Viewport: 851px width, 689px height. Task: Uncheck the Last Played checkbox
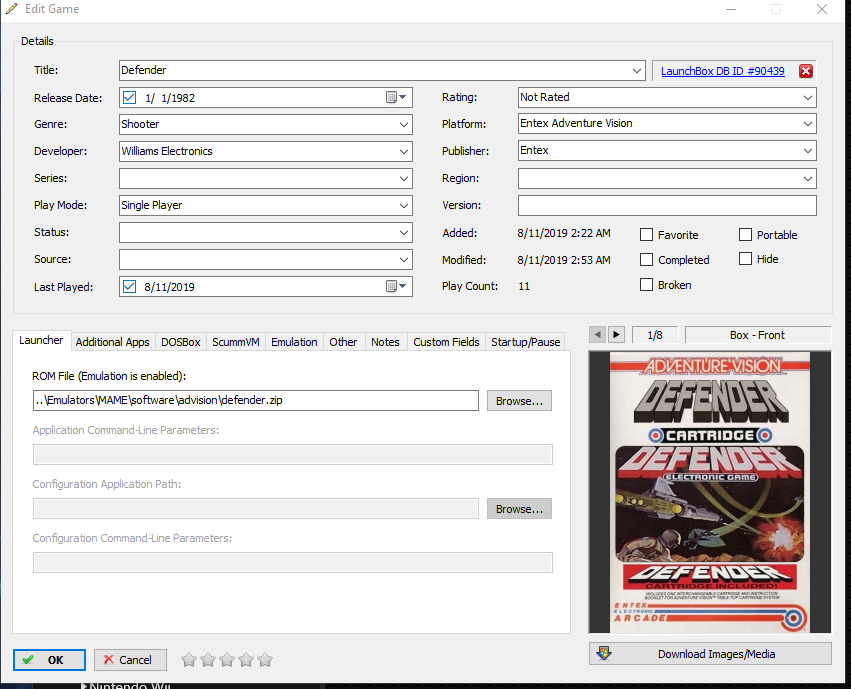[x=129, y=286]
